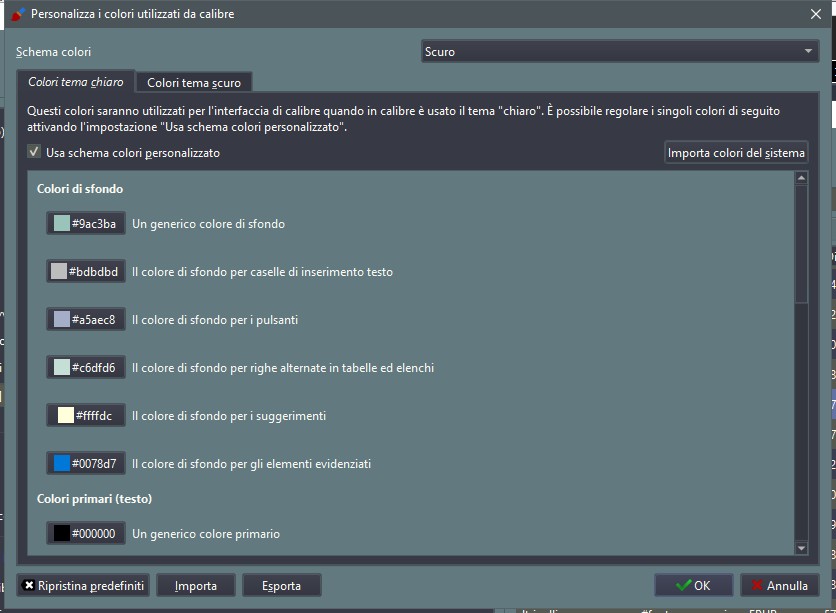Click the Ripristina predefiniti button
This screenshot has height=613, width=836.
[83, 585]
